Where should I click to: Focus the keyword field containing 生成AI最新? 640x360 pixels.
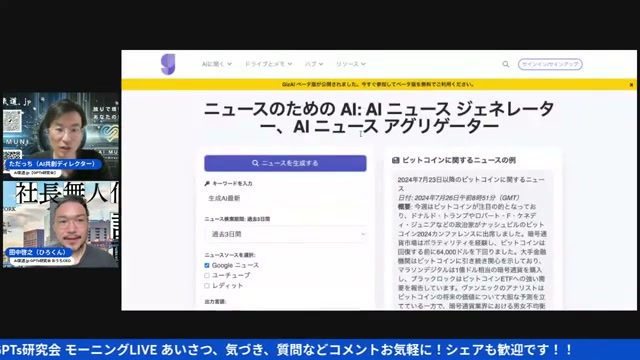click(x=285, y=198)
